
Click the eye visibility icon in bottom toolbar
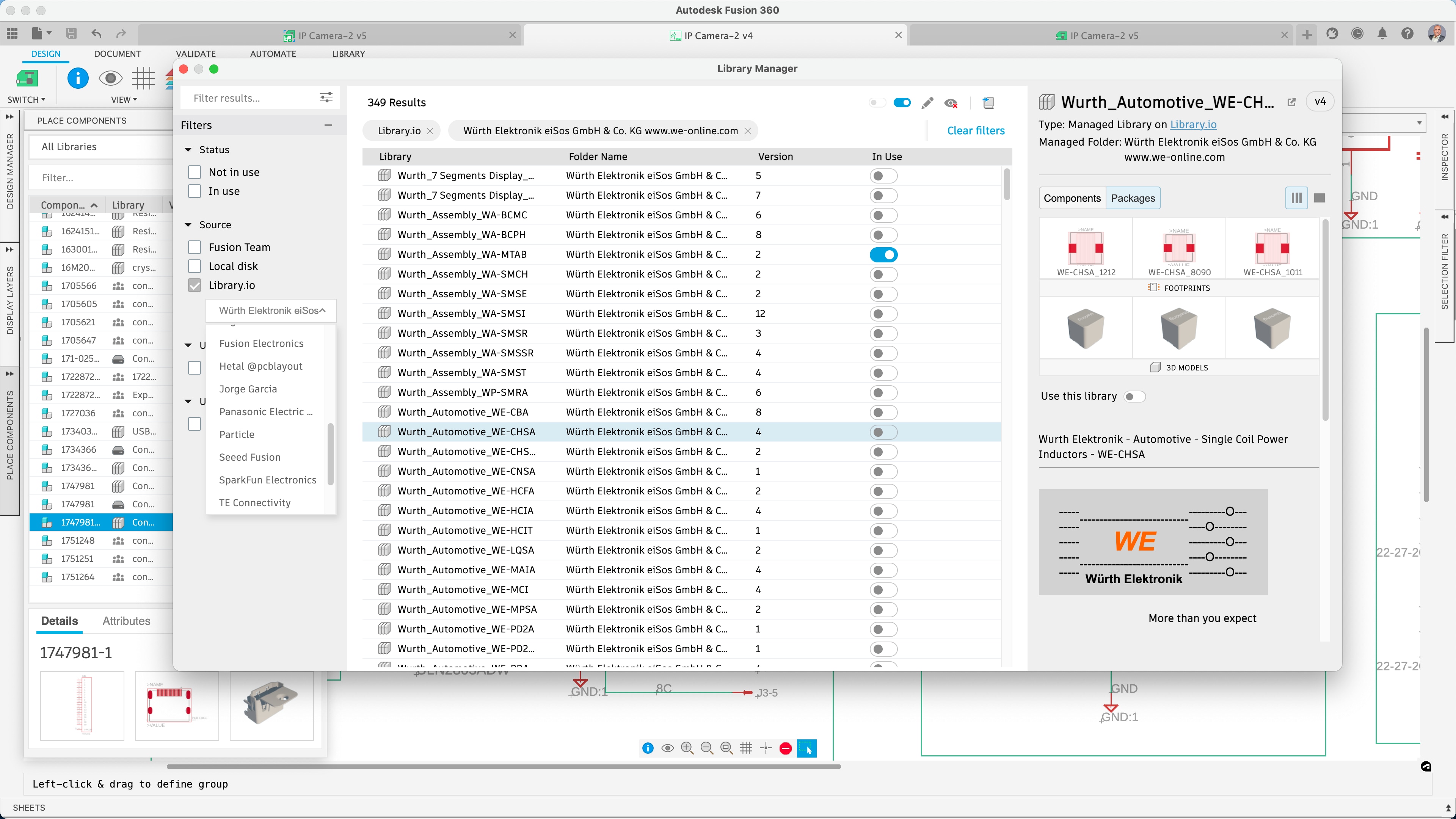coord(667,748)
